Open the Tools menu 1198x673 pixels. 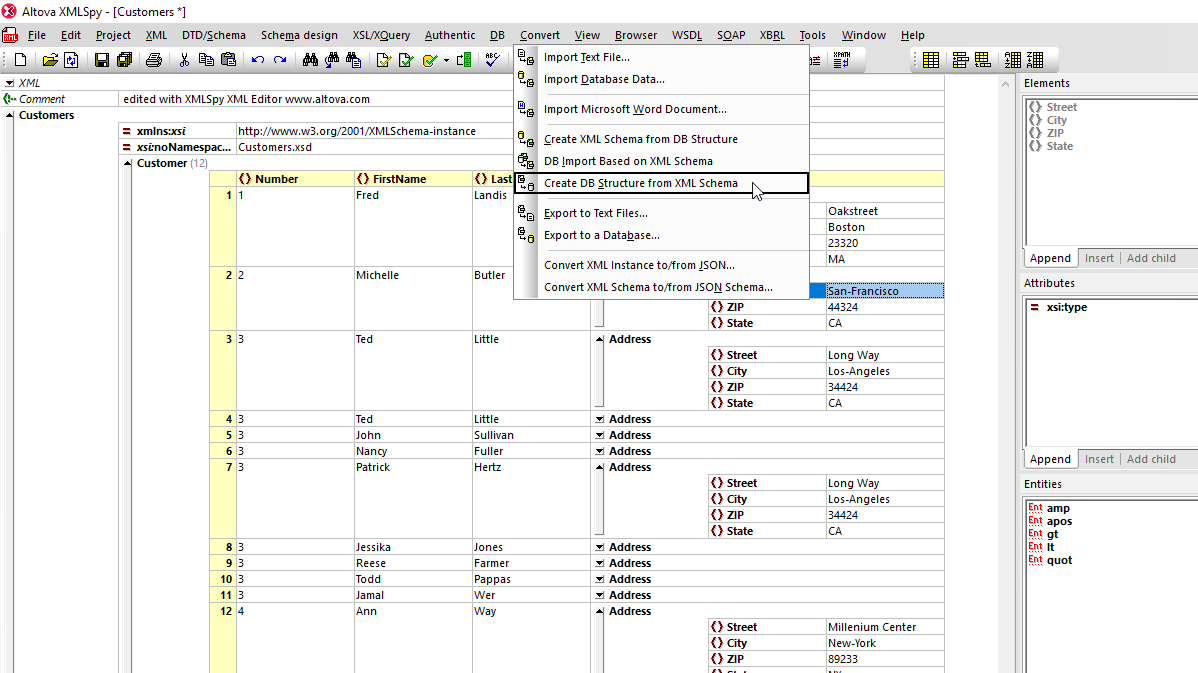(812, 35)
